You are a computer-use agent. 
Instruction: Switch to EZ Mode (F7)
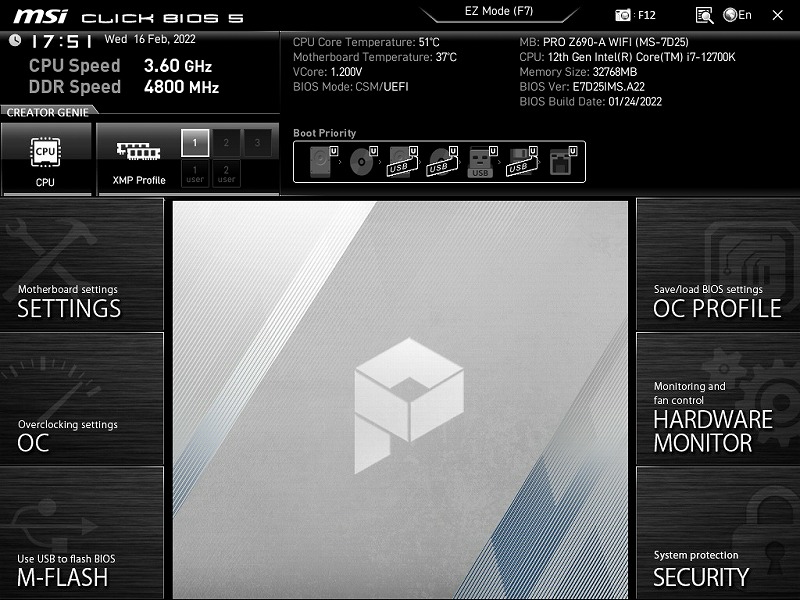point(499,12)
